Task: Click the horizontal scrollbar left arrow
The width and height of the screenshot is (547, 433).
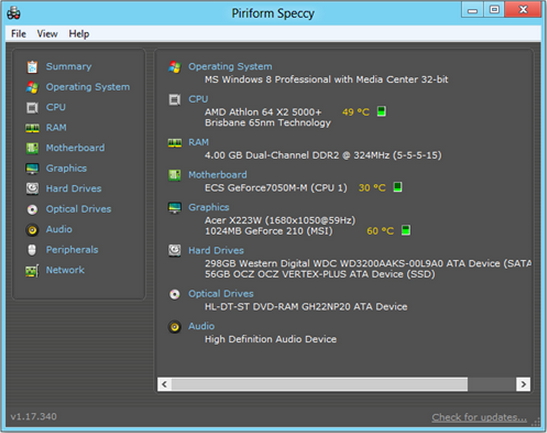Action: point(164,384)
